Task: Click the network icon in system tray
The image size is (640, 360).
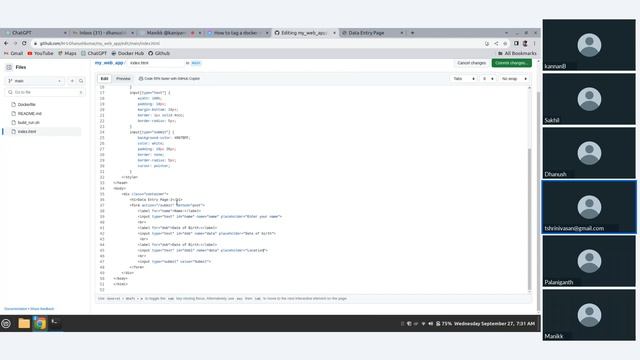Action: pos(423,324)
